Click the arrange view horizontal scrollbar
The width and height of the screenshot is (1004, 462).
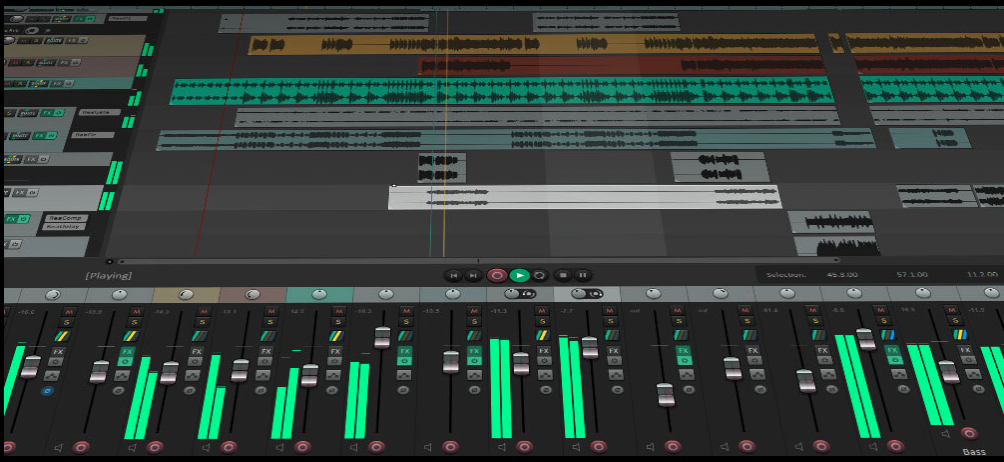479,260
